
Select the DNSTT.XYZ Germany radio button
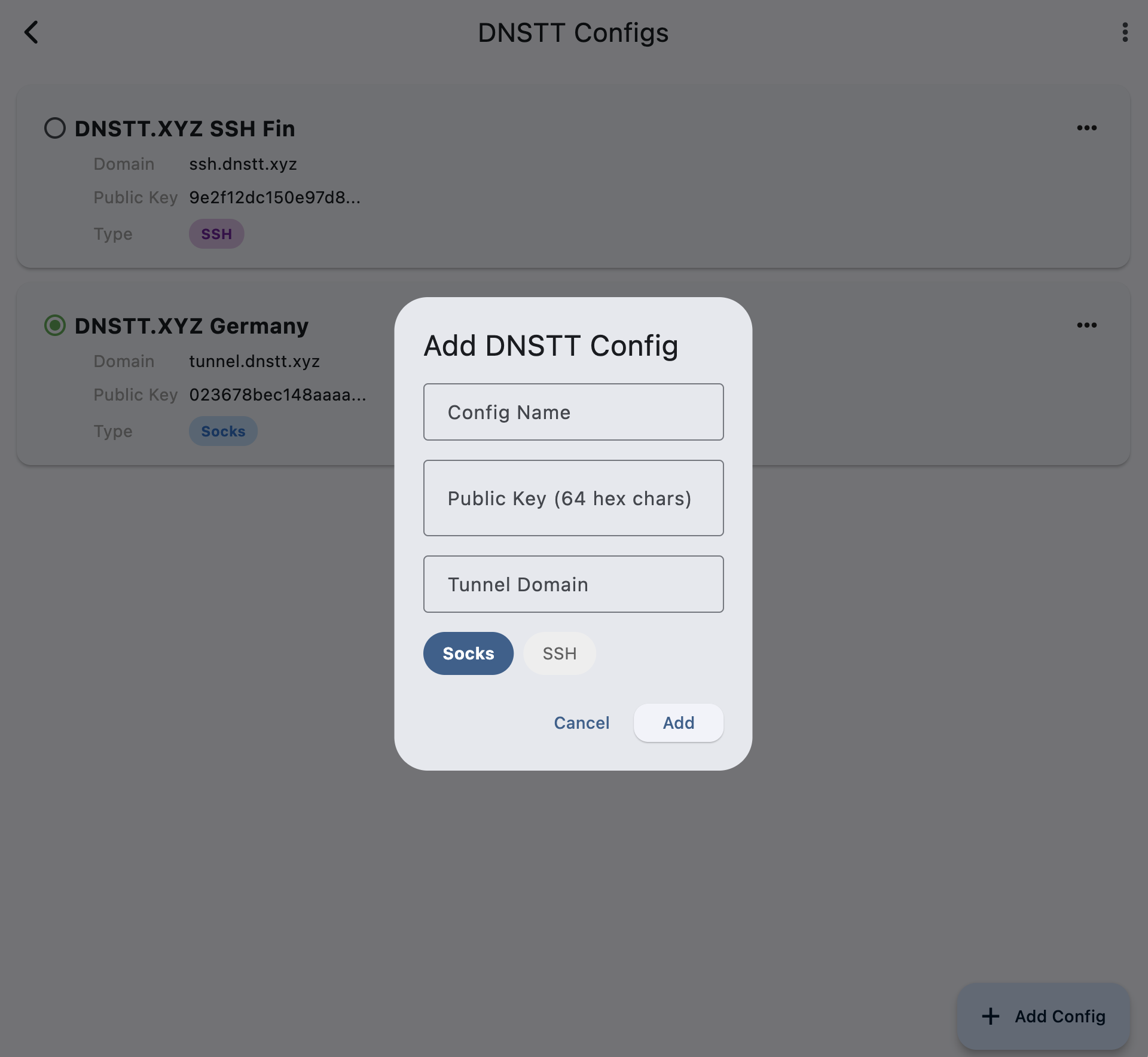click(x=55, y=325)
